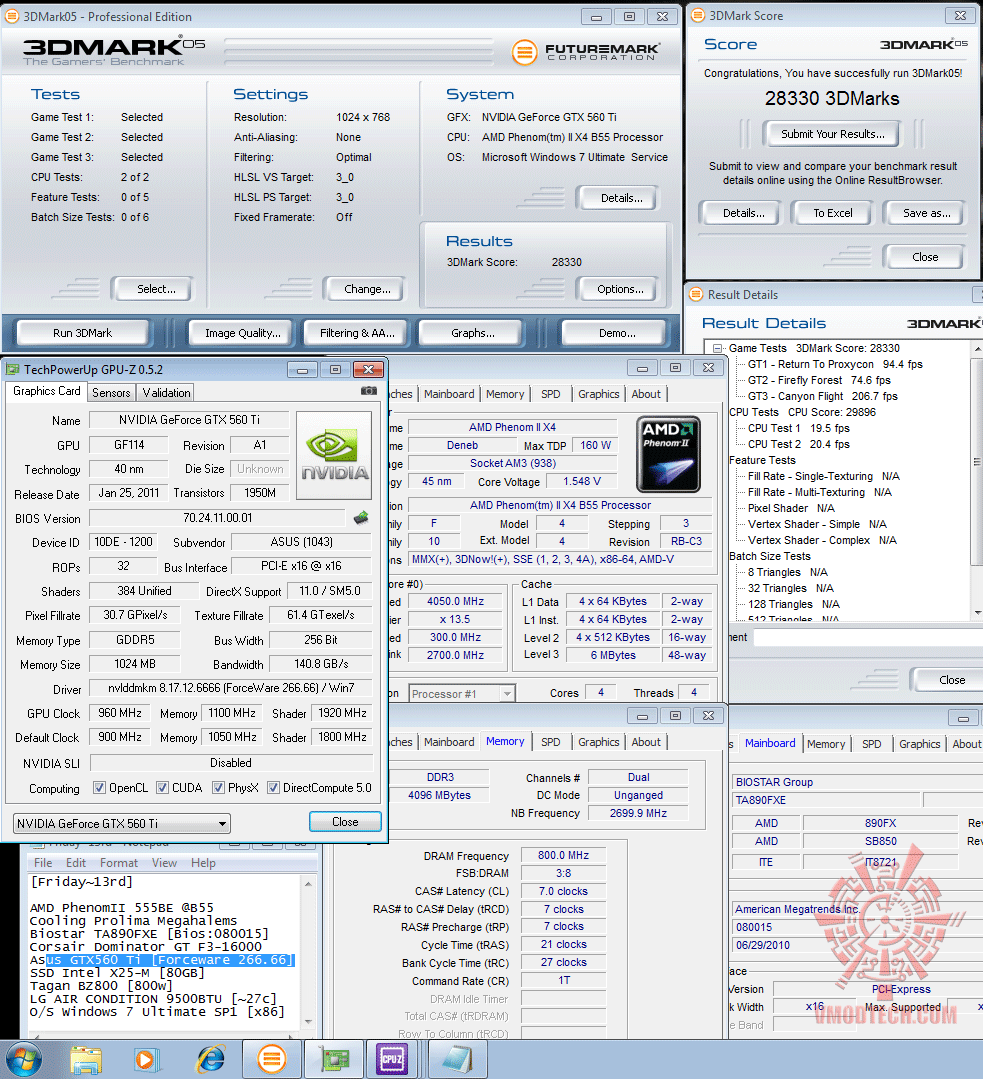The image size is (983, 1079).
Task: Click the Futuremark orange logo icon
Action: point(525,52)
